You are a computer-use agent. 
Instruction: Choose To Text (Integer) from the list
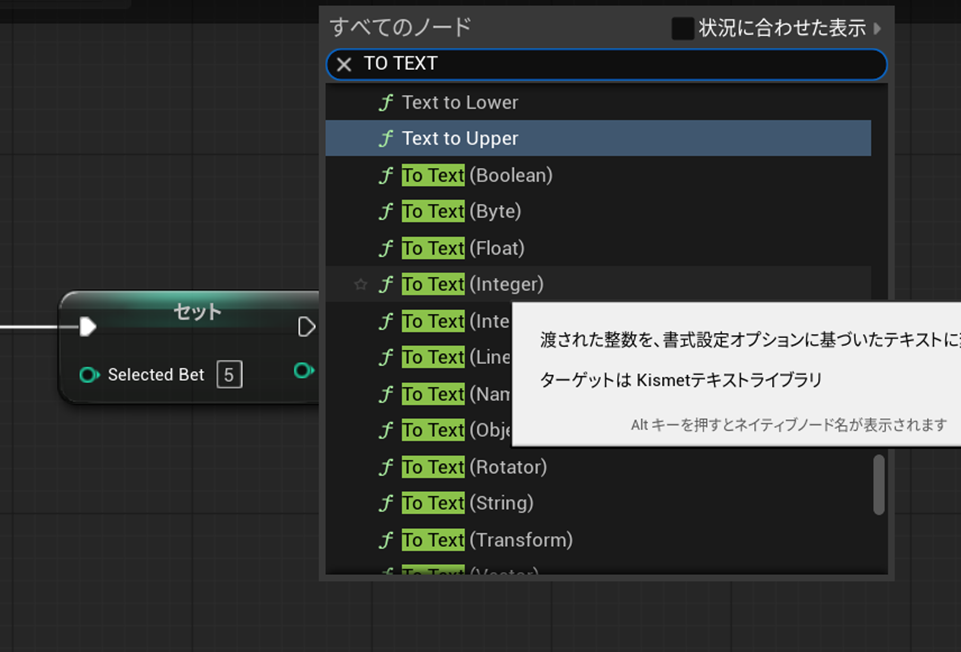[x=472, y=285]
